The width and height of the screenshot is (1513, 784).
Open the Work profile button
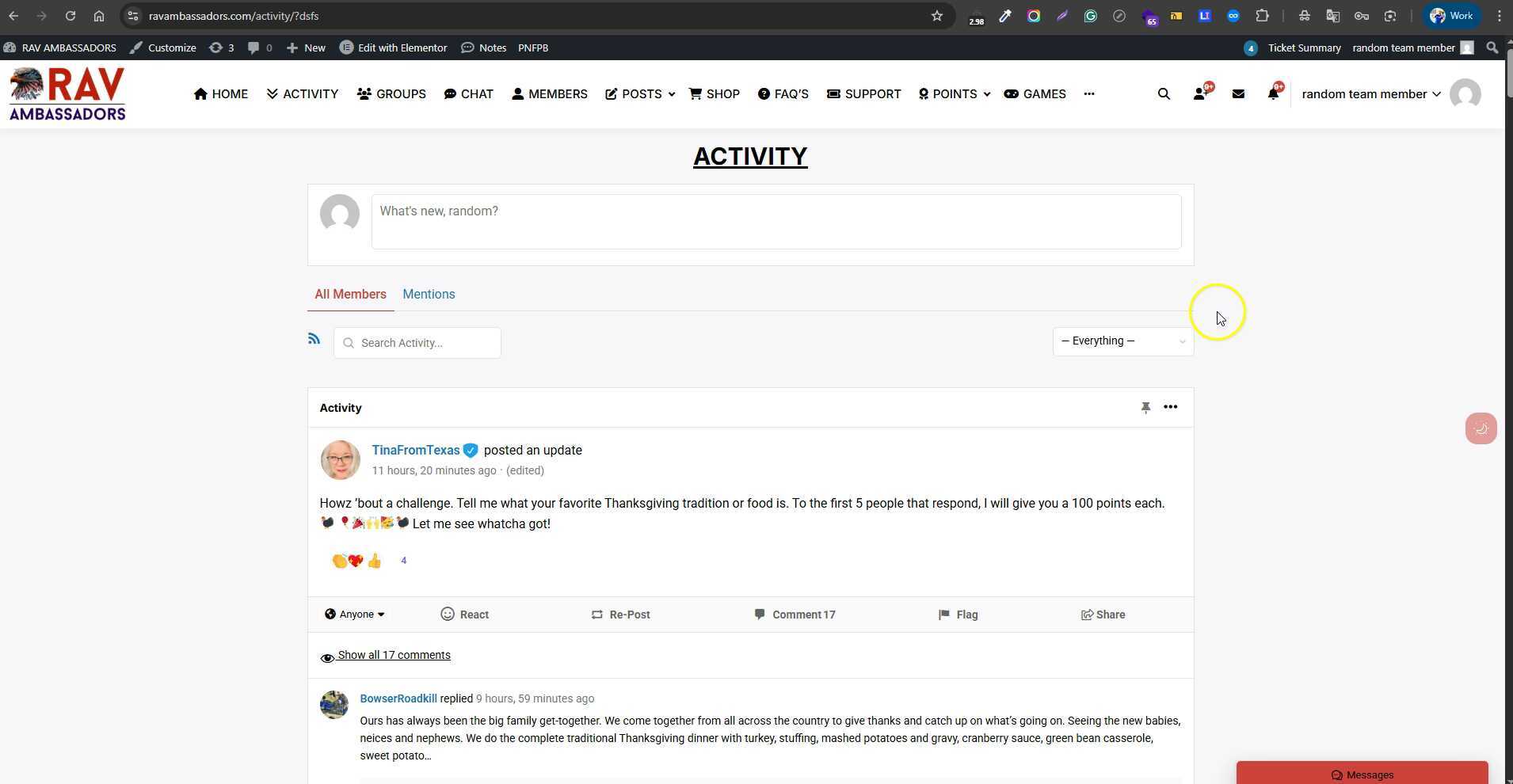[x=1451, y=16]
